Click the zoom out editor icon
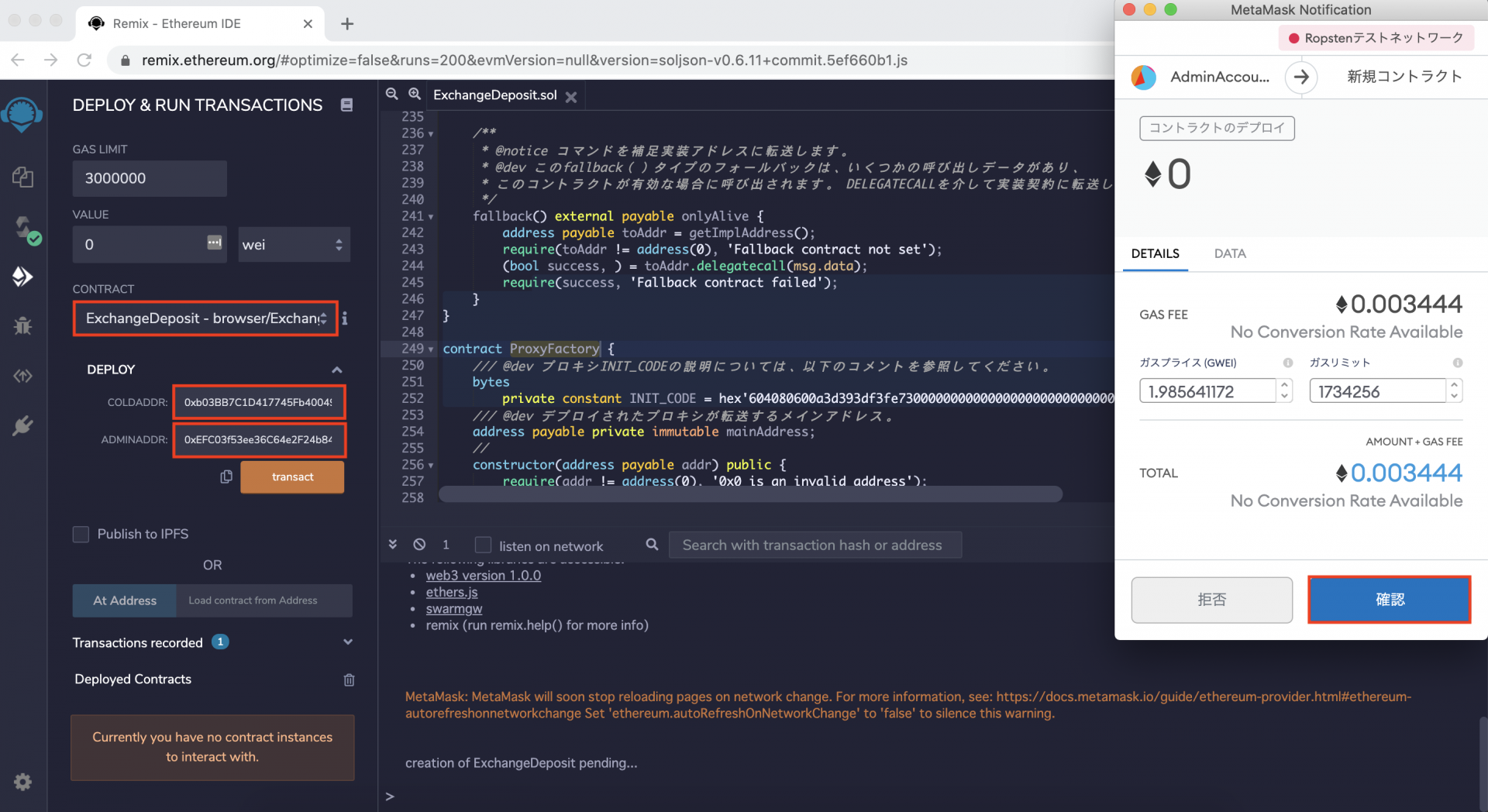The height and width of the screenshot is (812, 1488). pyautogui.click(x=392, y=94)
